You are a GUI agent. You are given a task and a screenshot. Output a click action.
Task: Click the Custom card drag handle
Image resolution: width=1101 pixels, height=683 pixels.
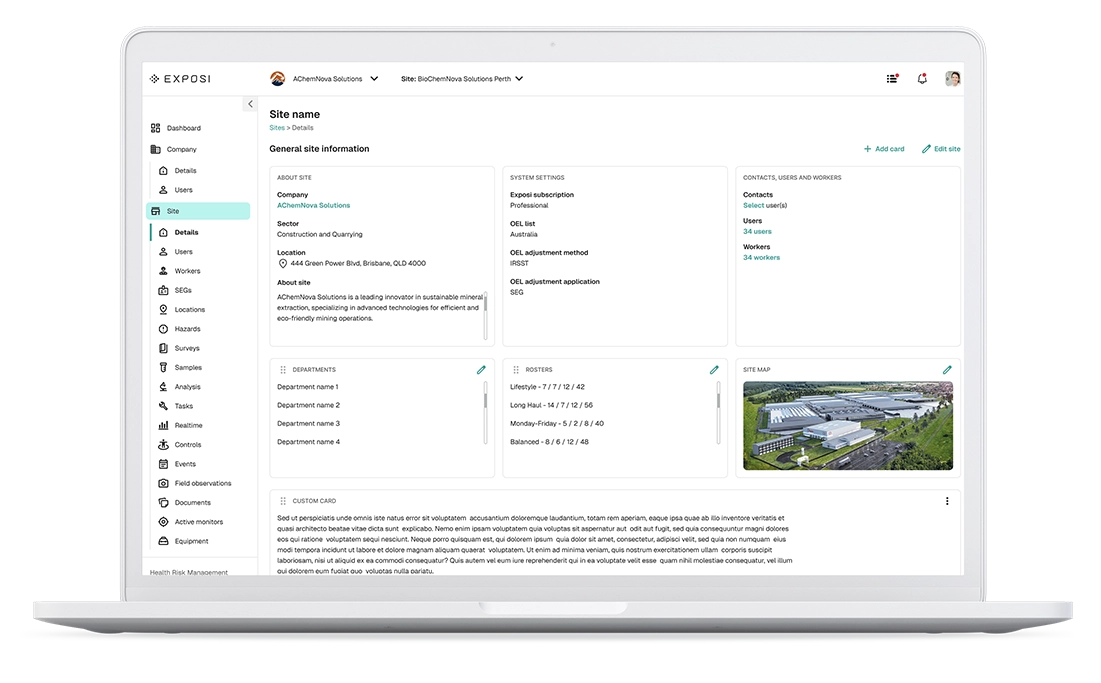pos(283,501)
